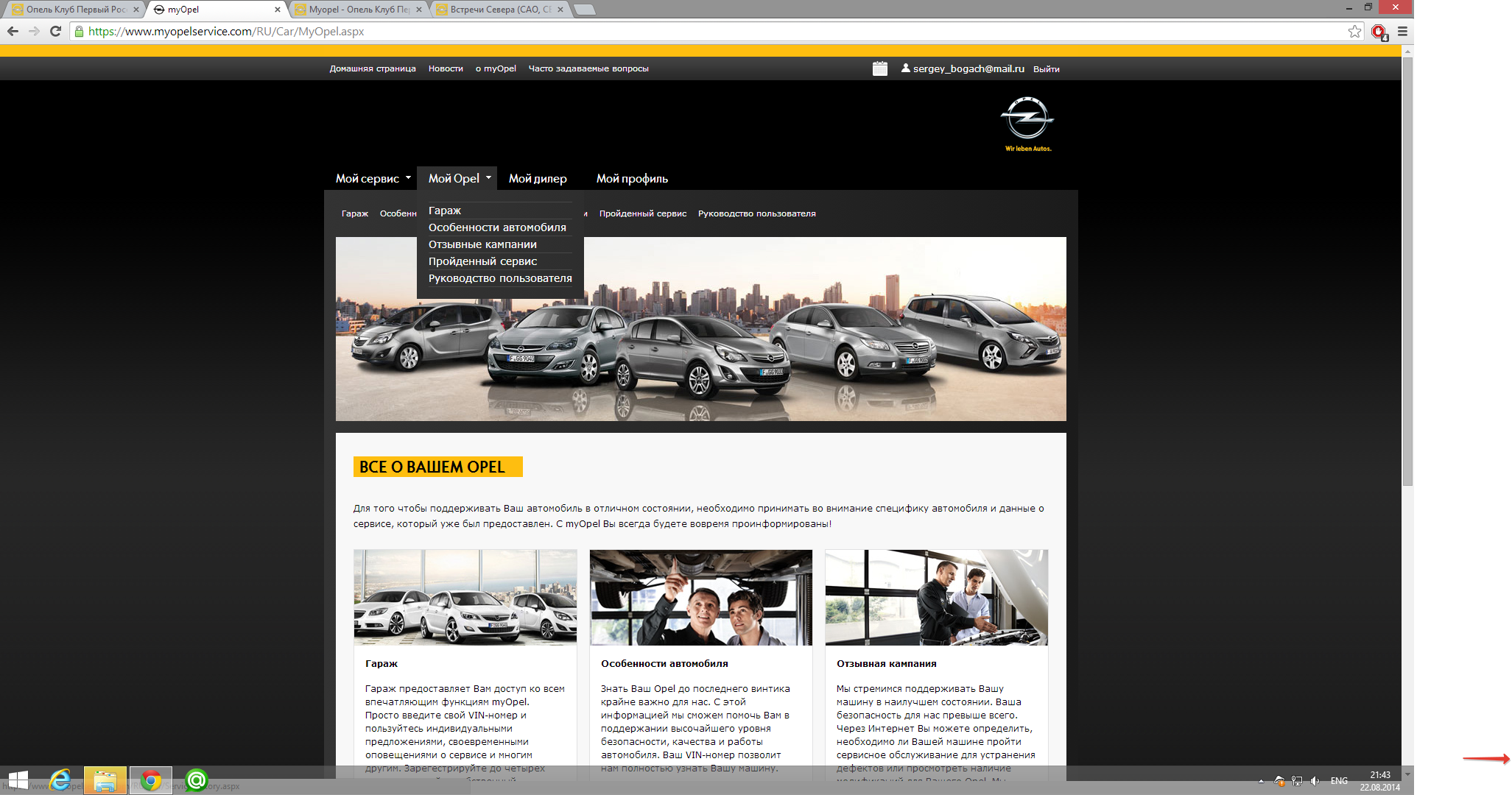Switch to Chrome in the taskbar

[x=151, y=780]
